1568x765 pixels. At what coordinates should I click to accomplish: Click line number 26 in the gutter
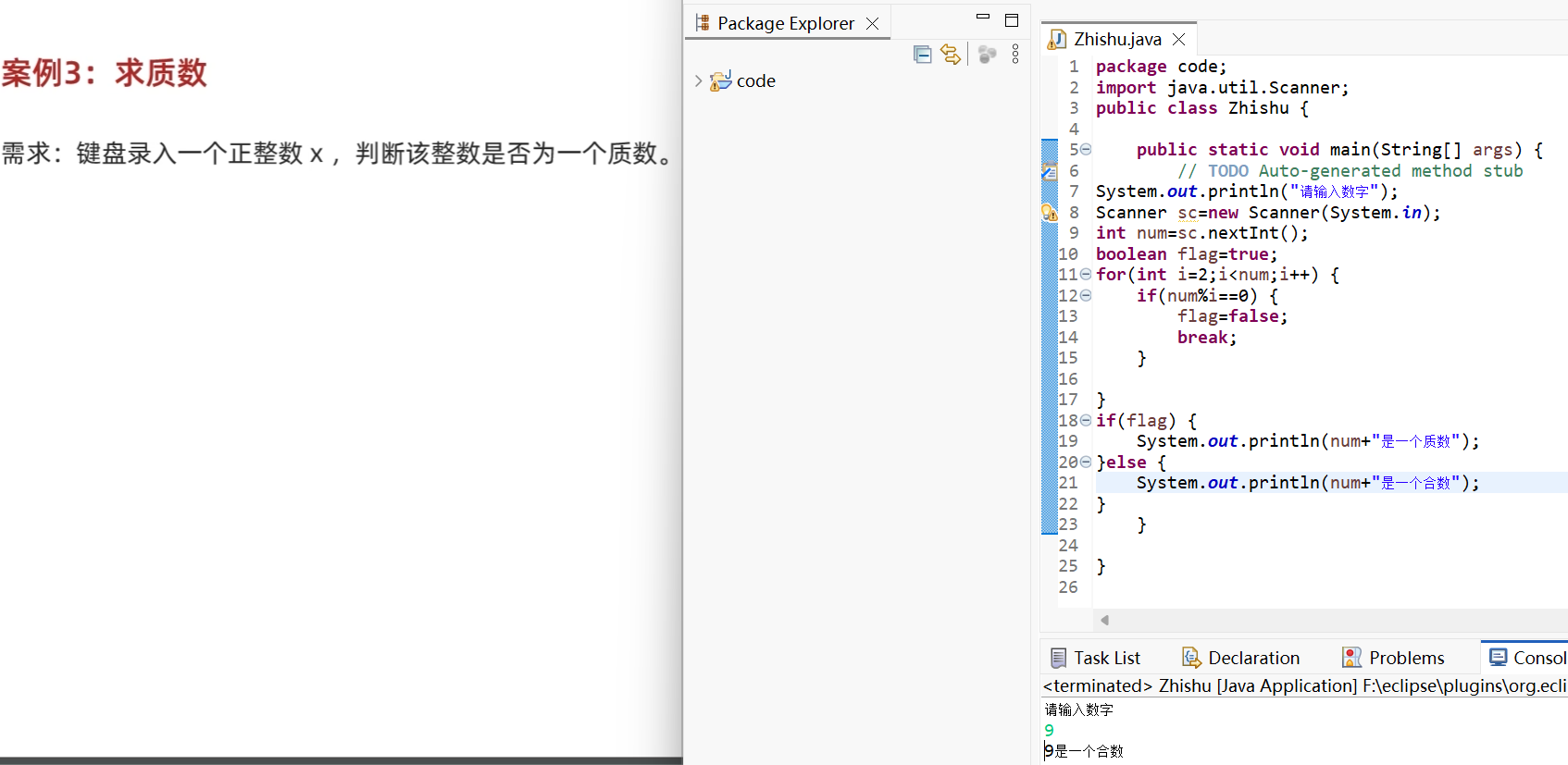tap(1068, 587)
